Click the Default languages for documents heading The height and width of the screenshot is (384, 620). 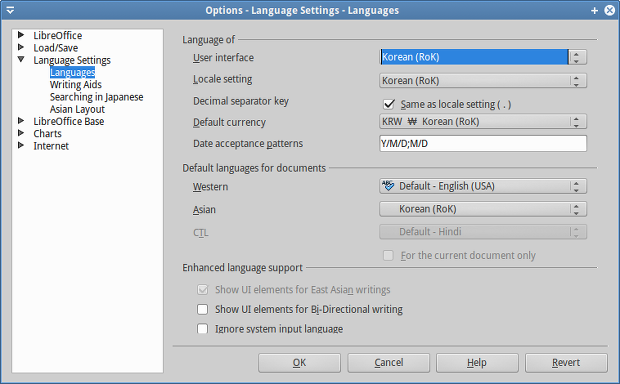pyautogui.click(x=254, y=168)
